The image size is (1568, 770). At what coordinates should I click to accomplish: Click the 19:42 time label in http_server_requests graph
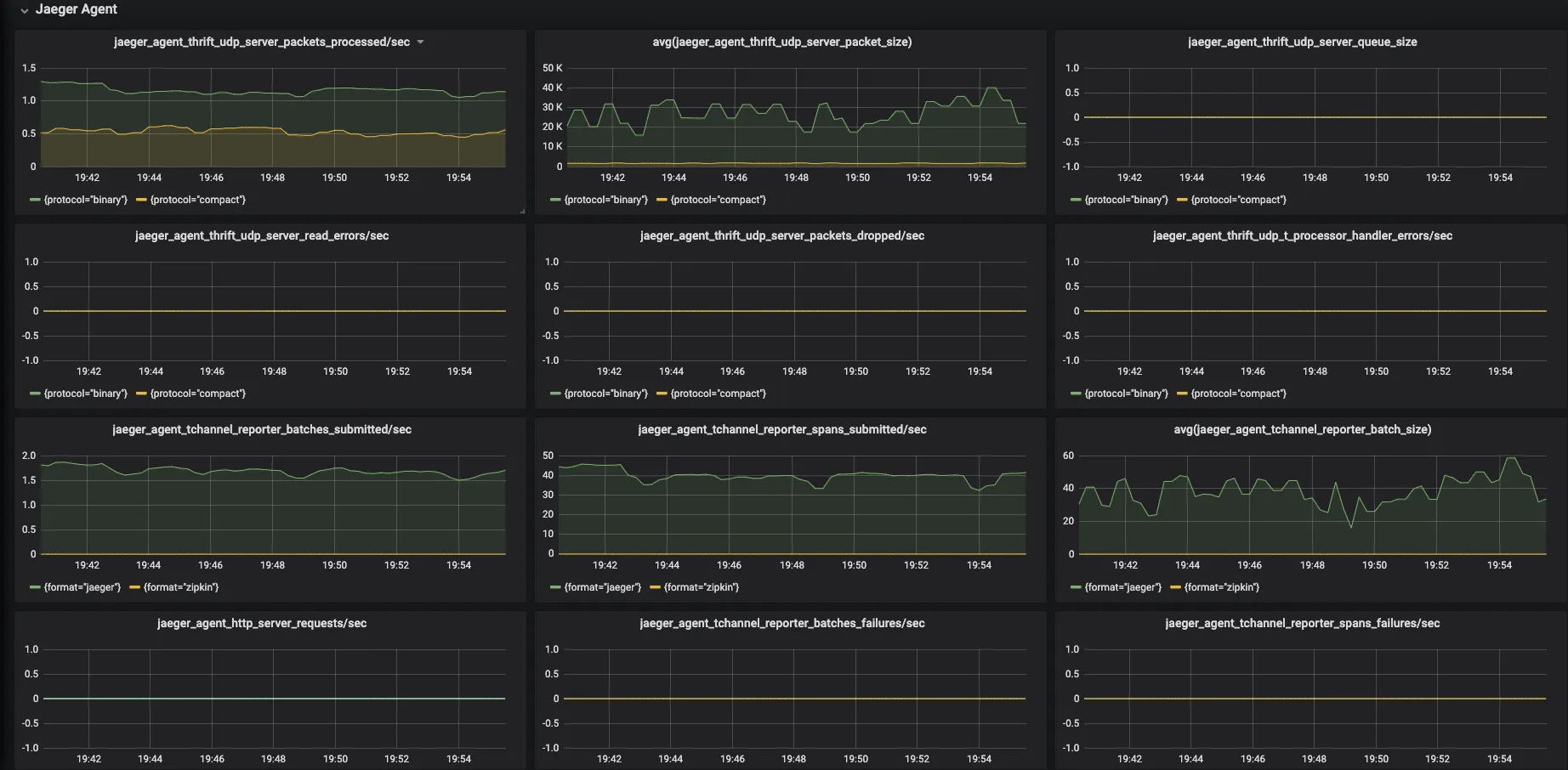click(x=88, y=759)
